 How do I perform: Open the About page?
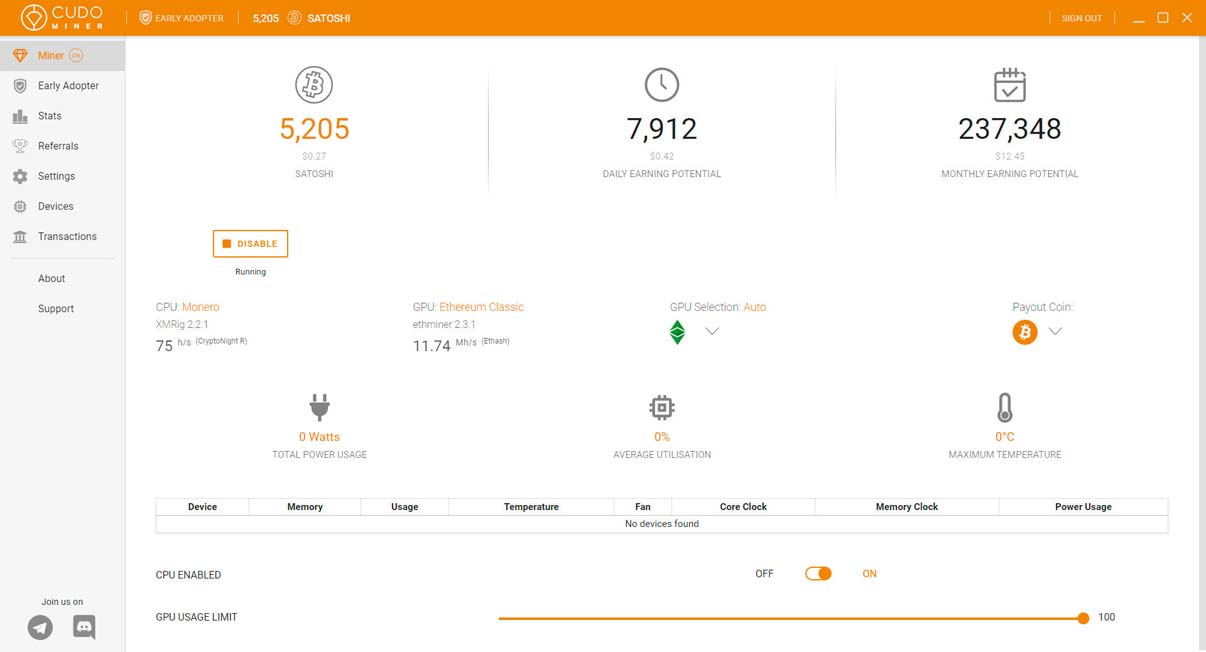pyautogui.click(x=52, y=279)
